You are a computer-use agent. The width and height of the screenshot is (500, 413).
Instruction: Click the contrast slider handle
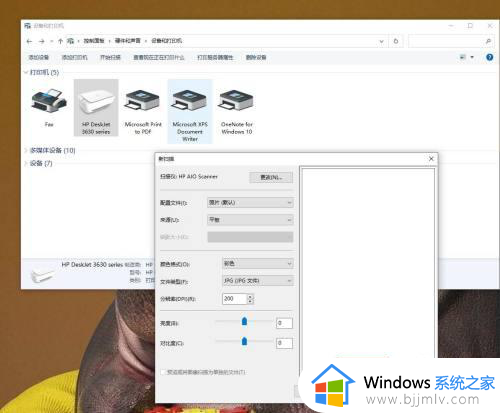click(244, 341)
